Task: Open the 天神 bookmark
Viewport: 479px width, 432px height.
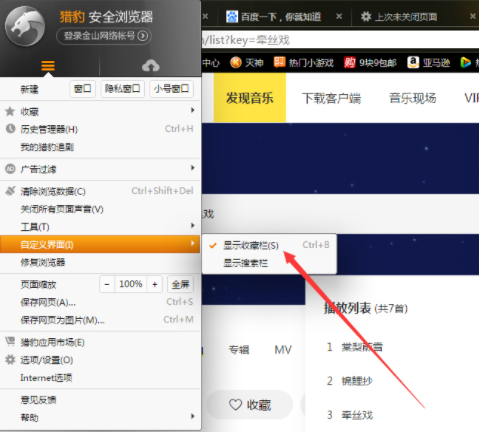Action: 247,62
